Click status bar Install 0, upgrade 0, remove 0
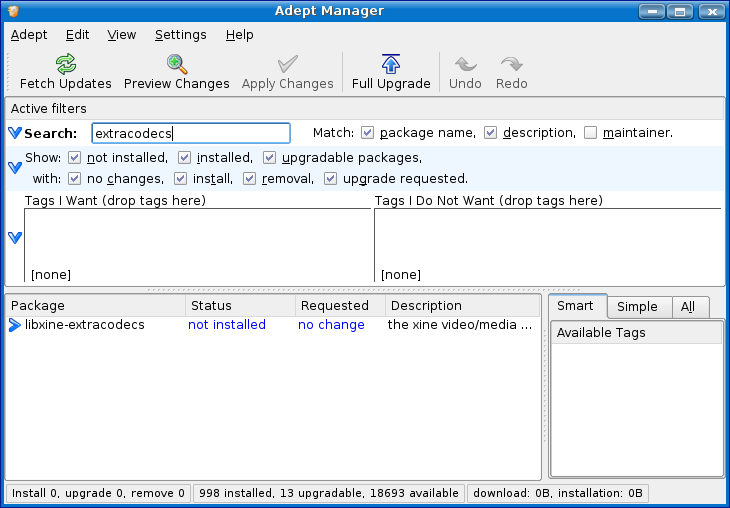This screenshot has width=730, height=508. tap(98, 493)
